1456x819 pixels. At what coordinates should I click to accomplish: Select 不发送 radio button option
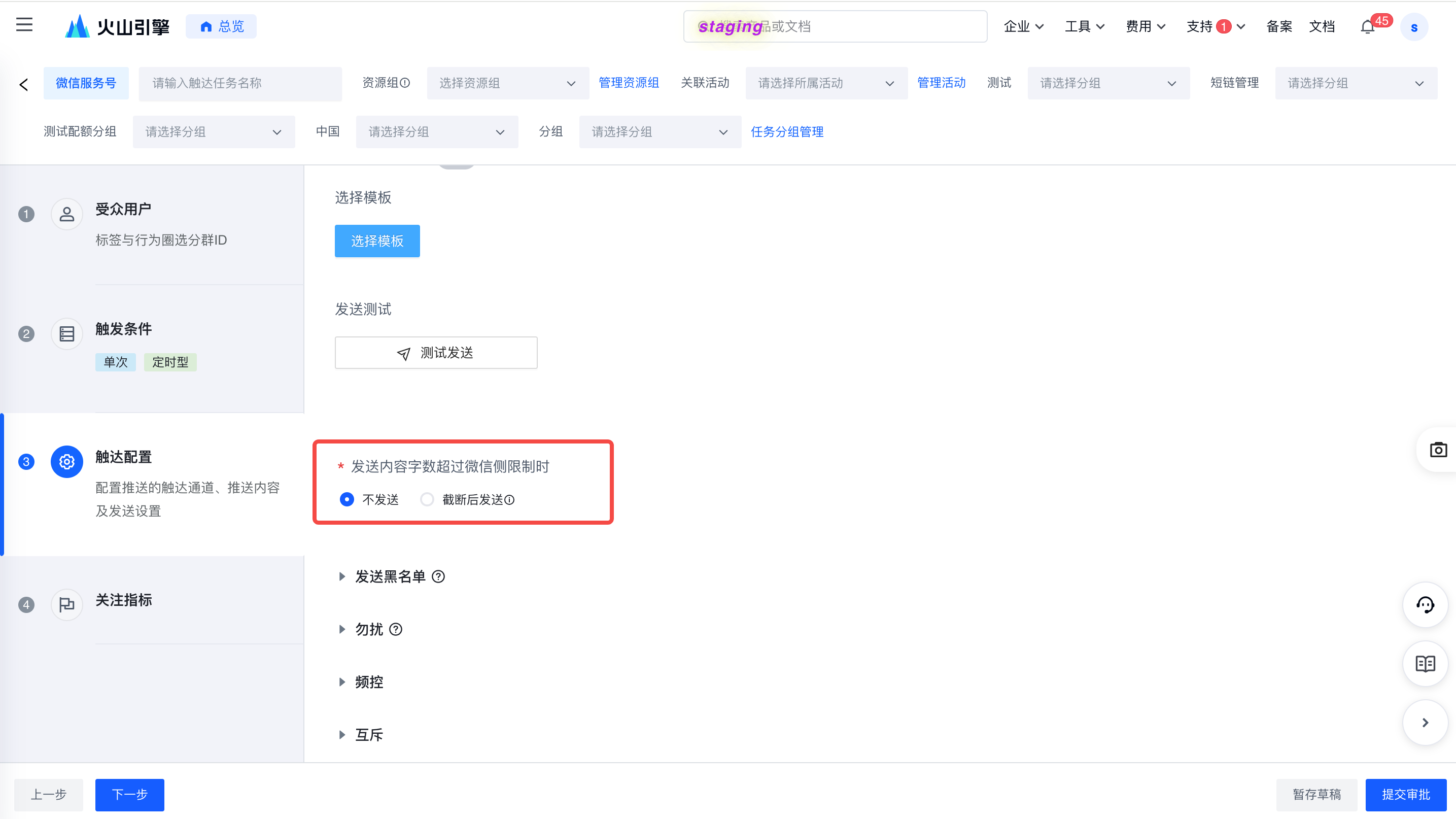point(348,498)
